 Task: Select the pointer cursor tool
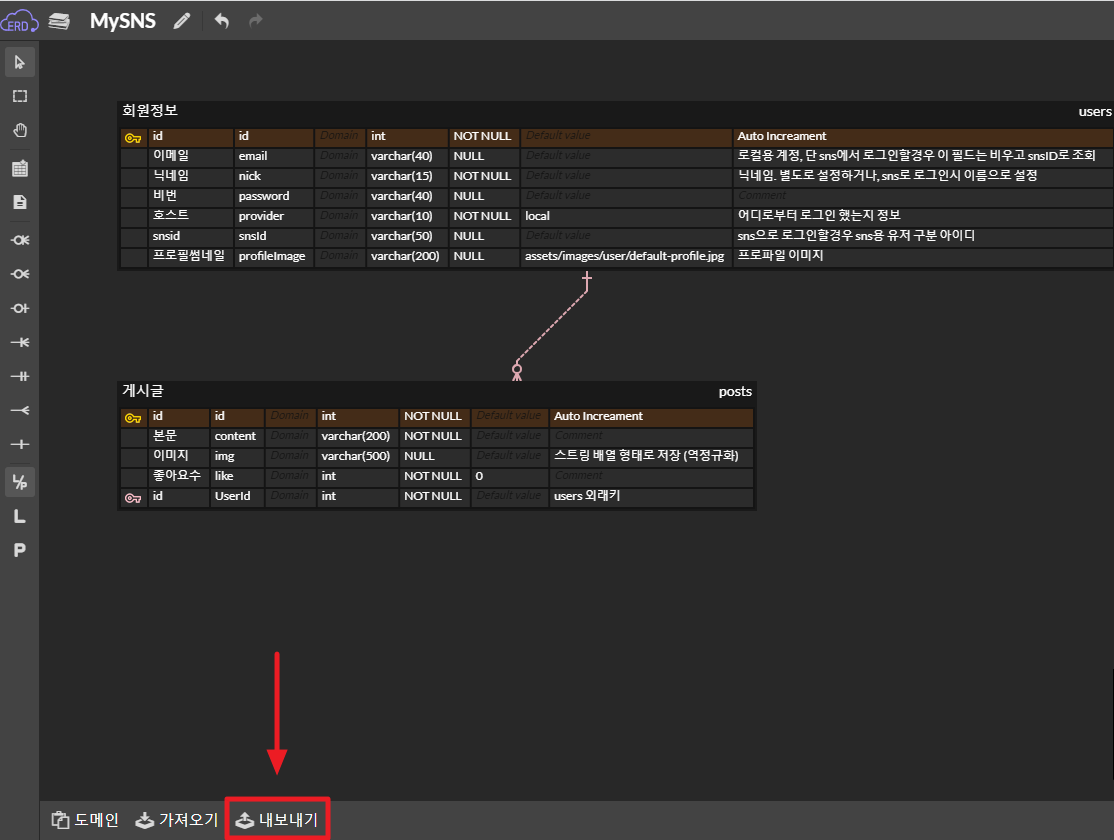[x=20, y=63]
